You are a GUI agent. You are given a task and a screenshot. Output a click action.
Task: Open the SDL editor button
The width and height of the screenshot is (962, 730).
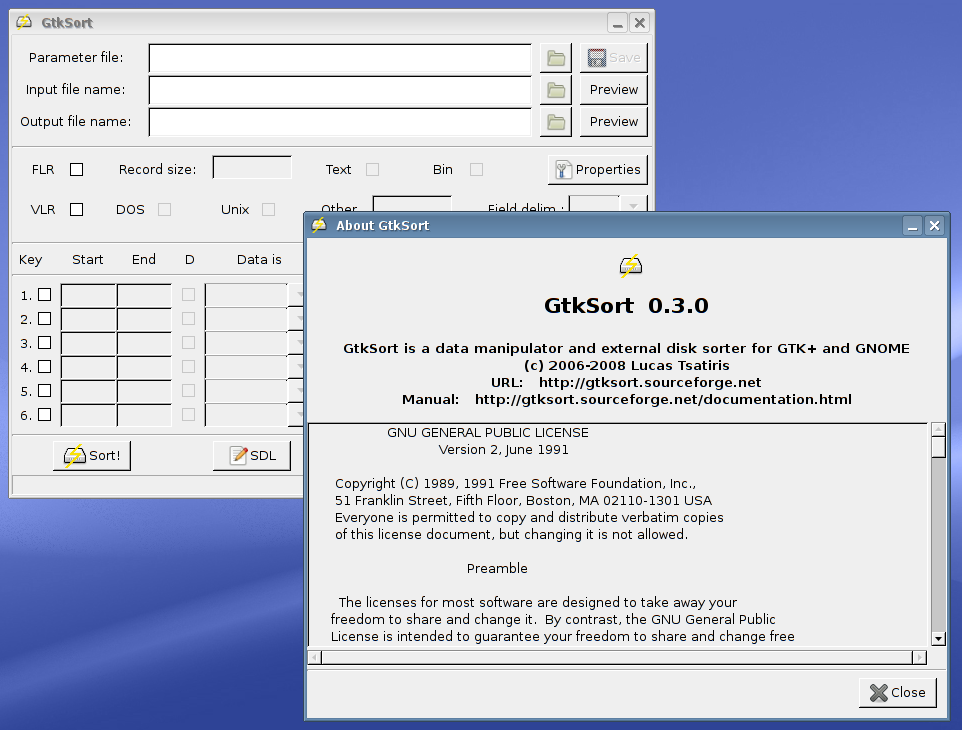pos(252,456)
